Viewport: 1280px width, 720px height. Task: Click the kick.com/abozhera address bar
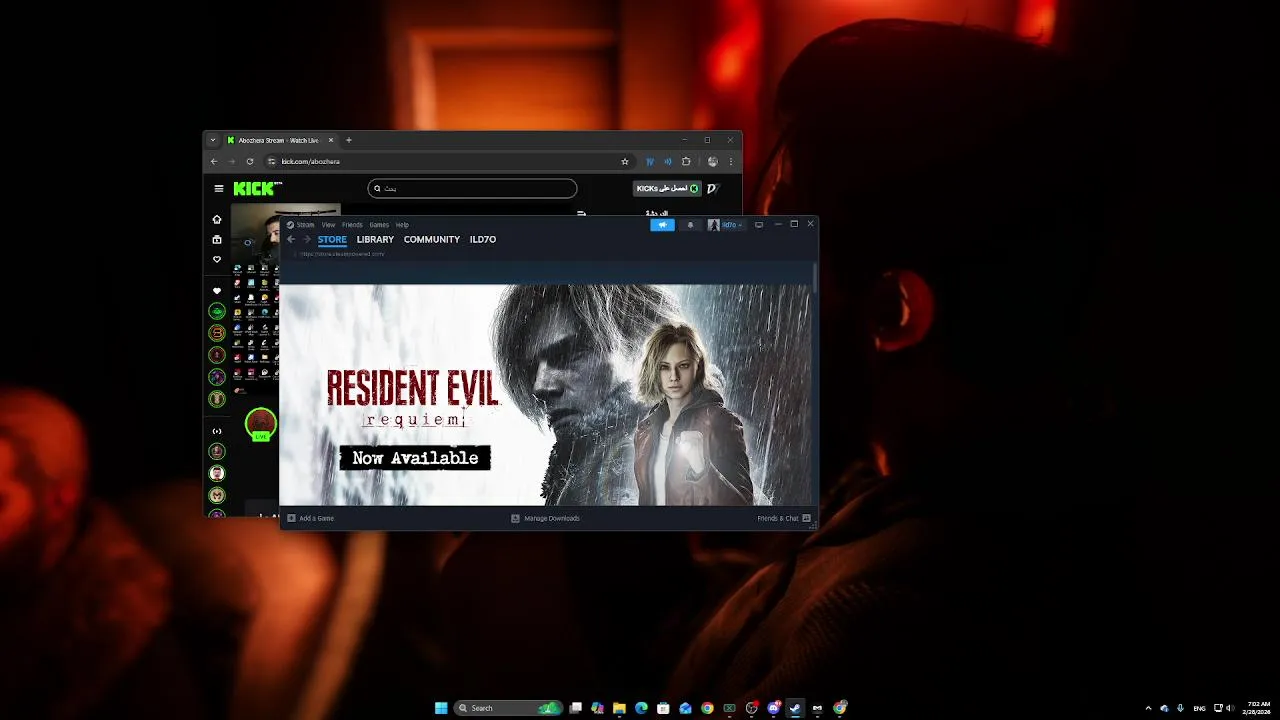pos(448,161)
